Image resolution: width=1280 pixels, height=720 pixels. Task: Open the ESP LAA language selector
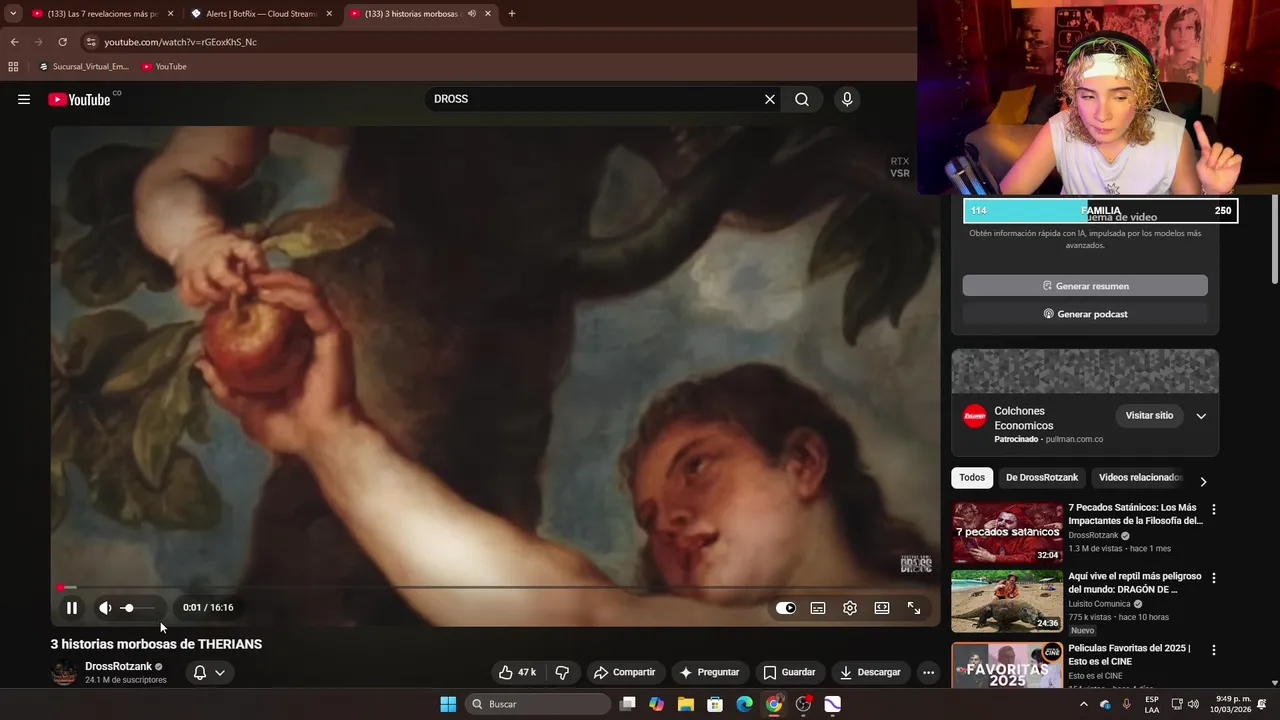(1152, 704)
